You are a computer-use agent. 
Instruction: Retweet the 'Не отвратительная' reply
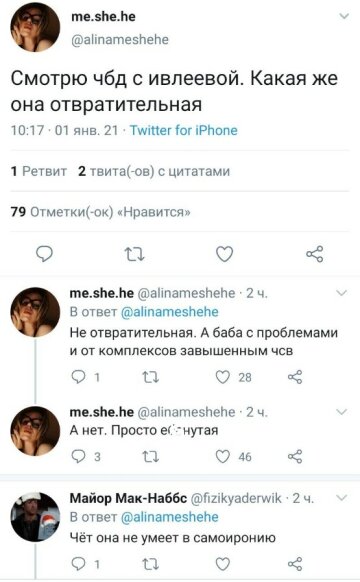(x=151, y=377)
